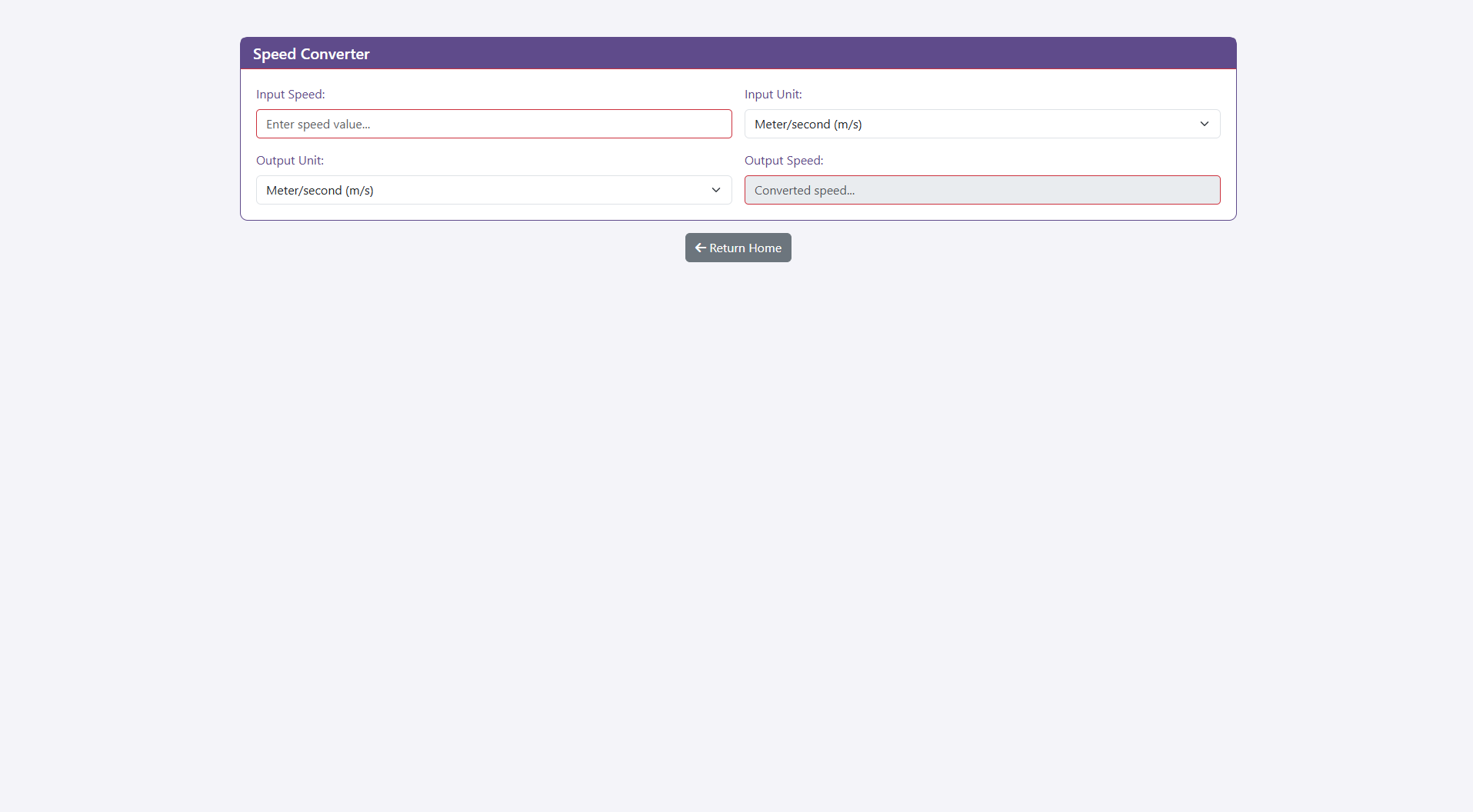Focus the "Enter speed value..." placeholder text
Viewport: 1473px width, 812px height.
(318, 124)
